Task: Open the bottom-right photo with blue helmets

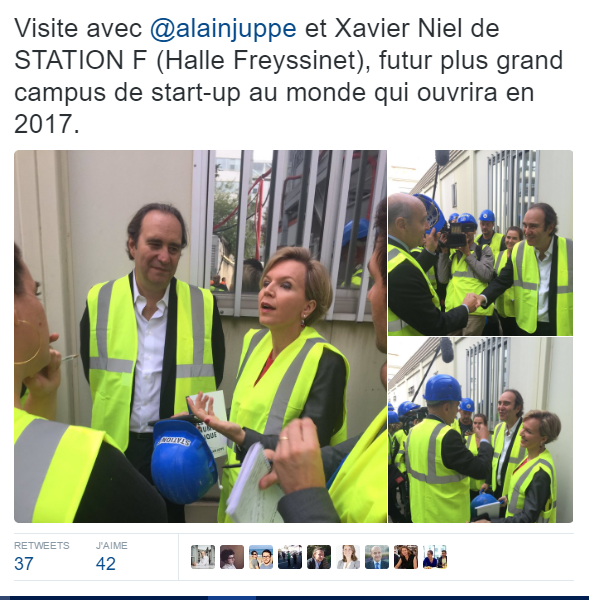Action: 480,430
